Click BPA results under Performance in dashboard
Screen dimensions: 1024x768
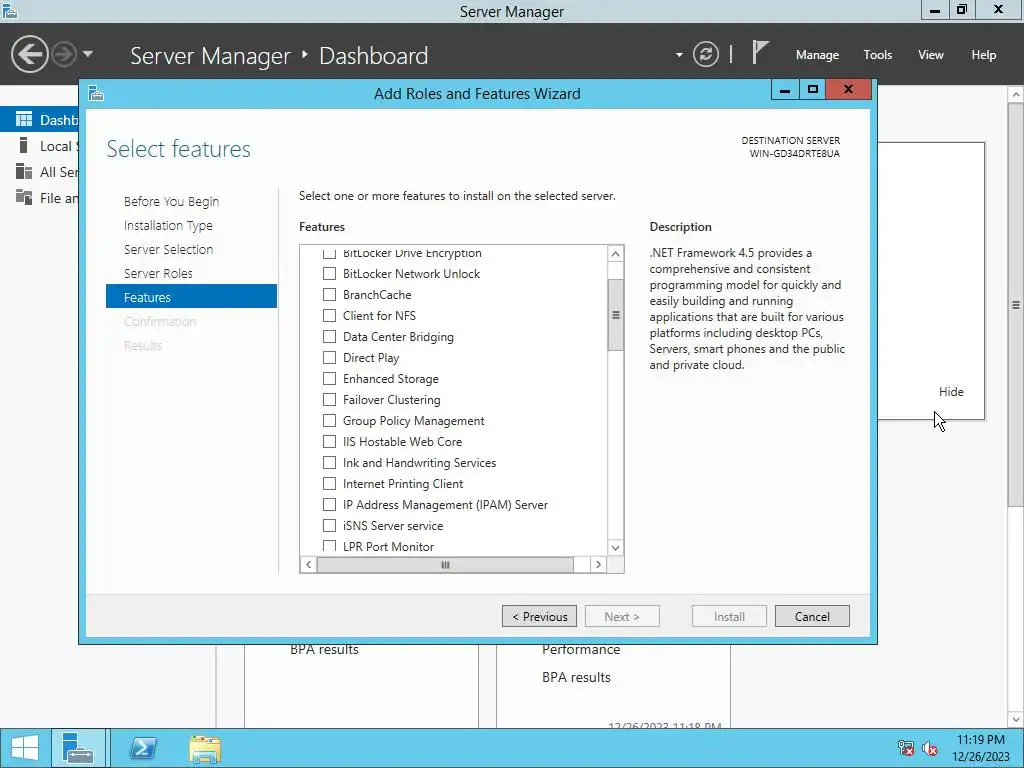576,677
